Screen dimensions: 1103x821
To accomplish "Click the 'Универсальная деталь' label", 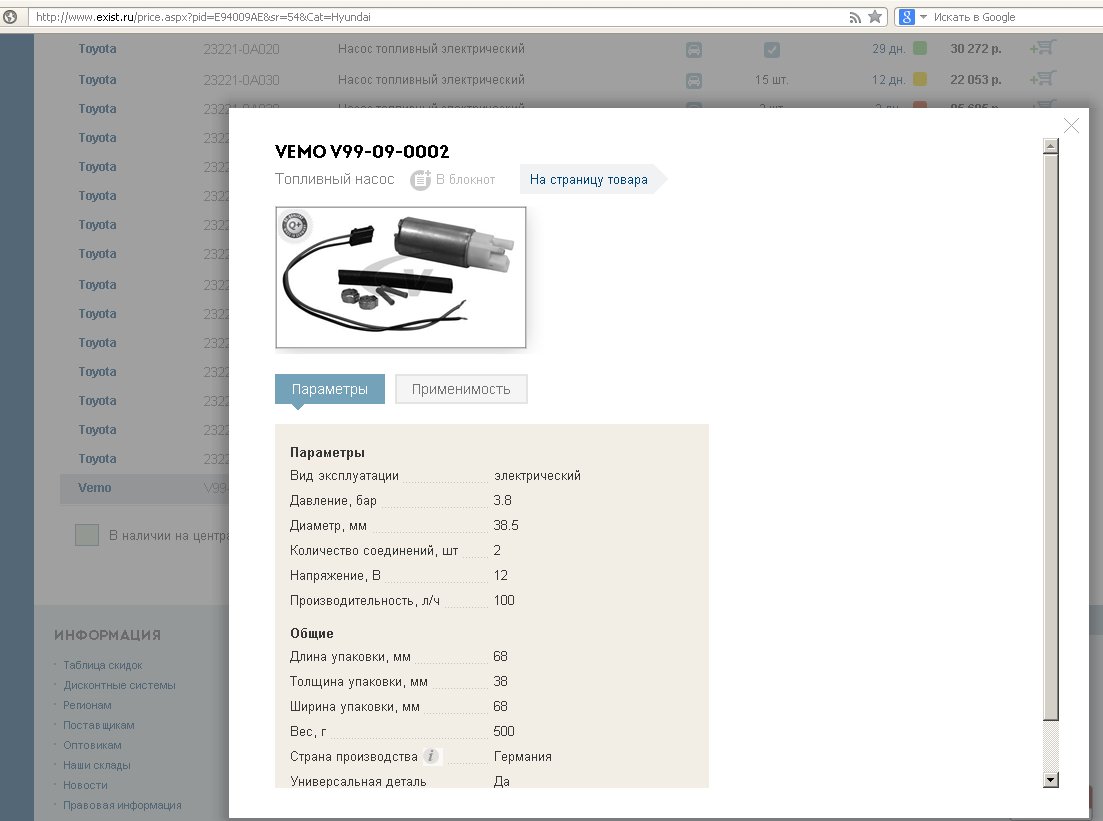I will pyautogui.click(x=358, y=782).
